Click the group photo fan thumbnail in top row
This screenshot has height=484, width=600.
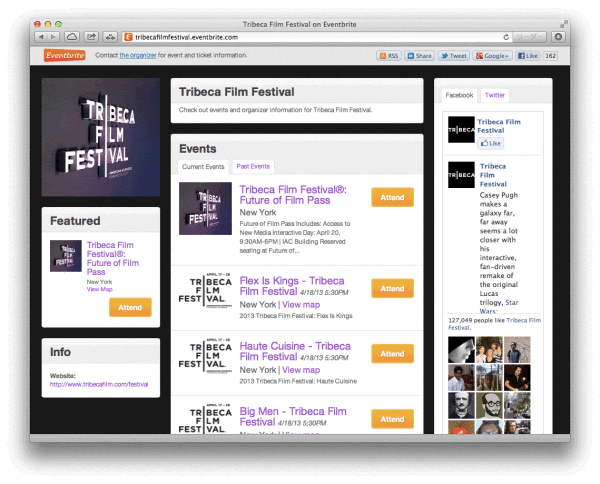point(489,349)
